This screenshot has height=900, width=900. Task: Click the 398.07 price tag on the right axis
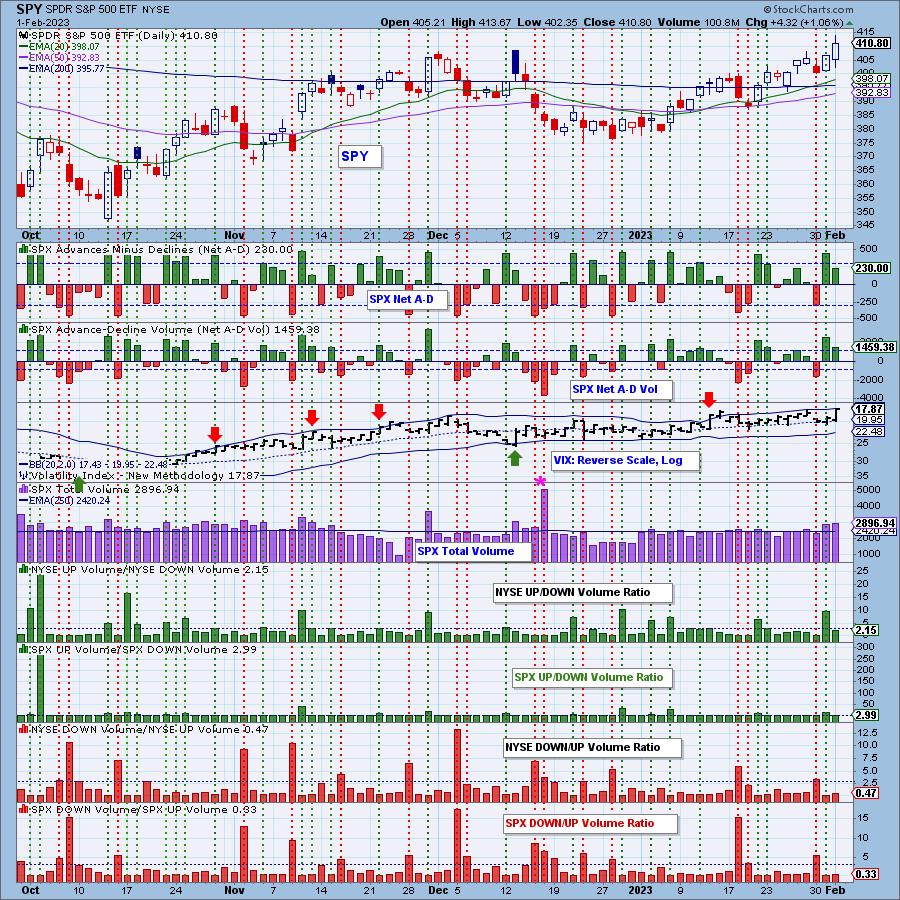[872, 78]
